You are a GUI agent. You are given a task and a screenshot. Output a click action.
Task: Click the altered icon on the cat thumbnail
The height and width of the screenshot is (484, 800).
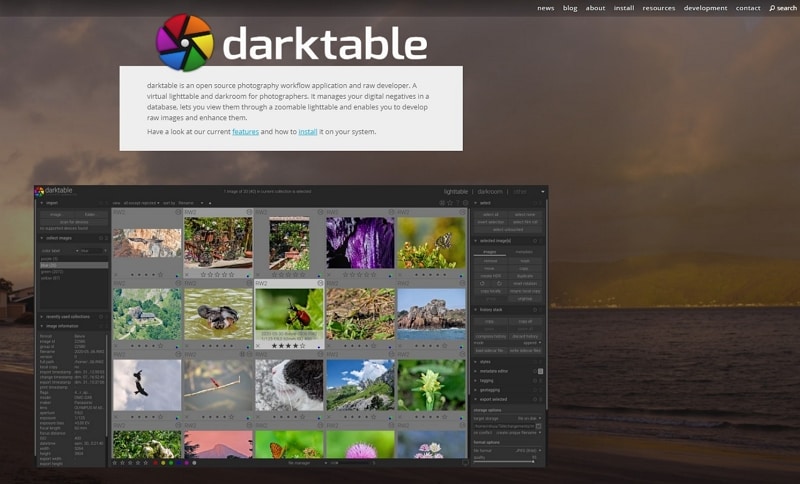(320, 354)
